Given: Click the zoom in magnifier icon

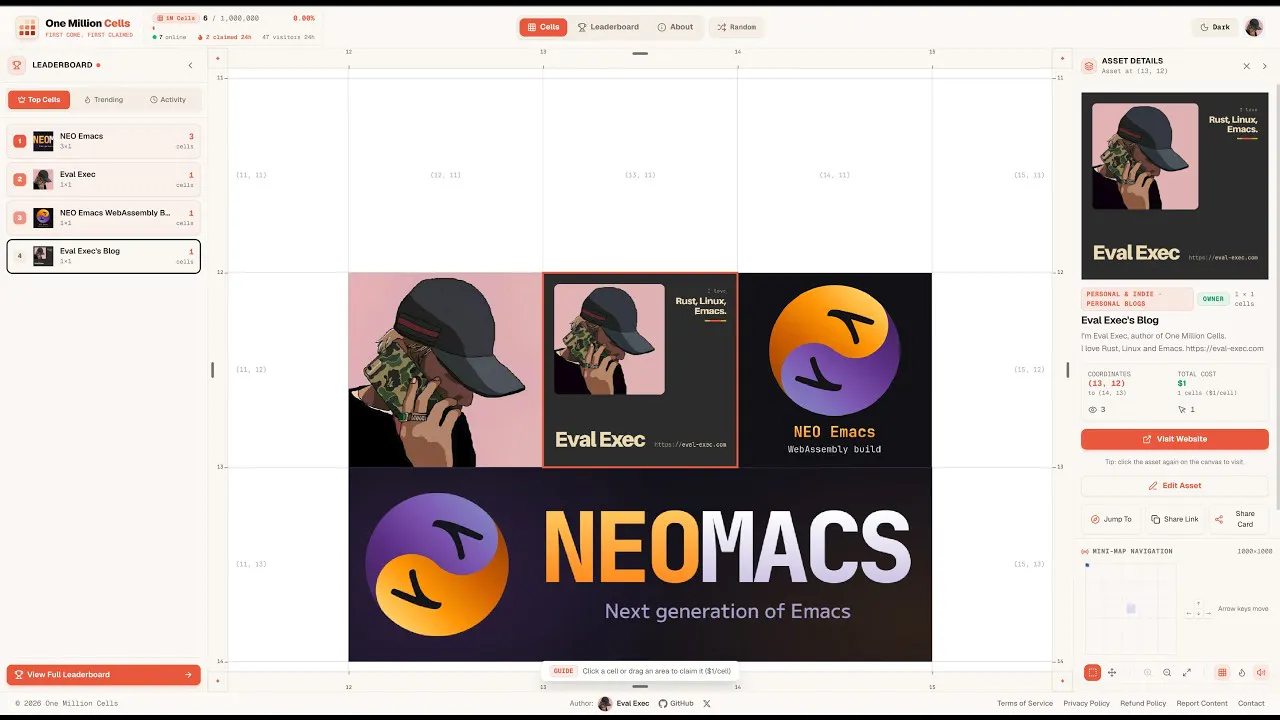Looking at the screenshot, I should point(1147,673).
